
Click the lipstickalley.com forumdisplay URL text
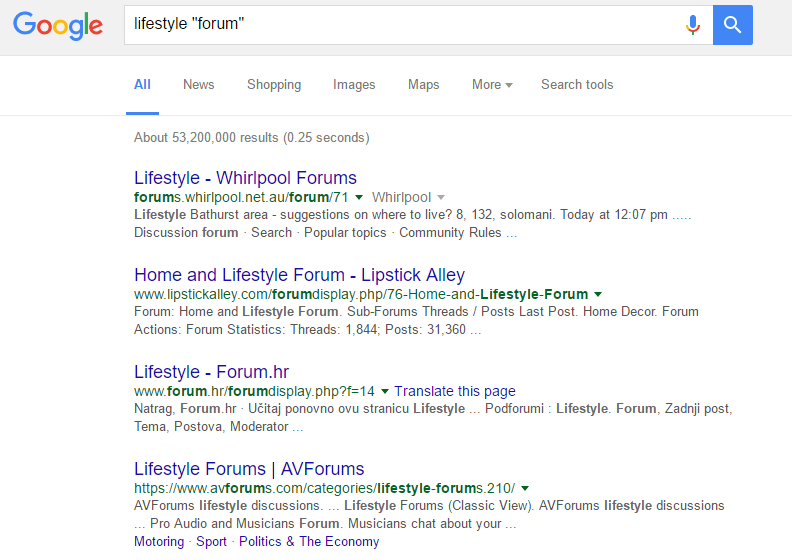tap(361, 294)
